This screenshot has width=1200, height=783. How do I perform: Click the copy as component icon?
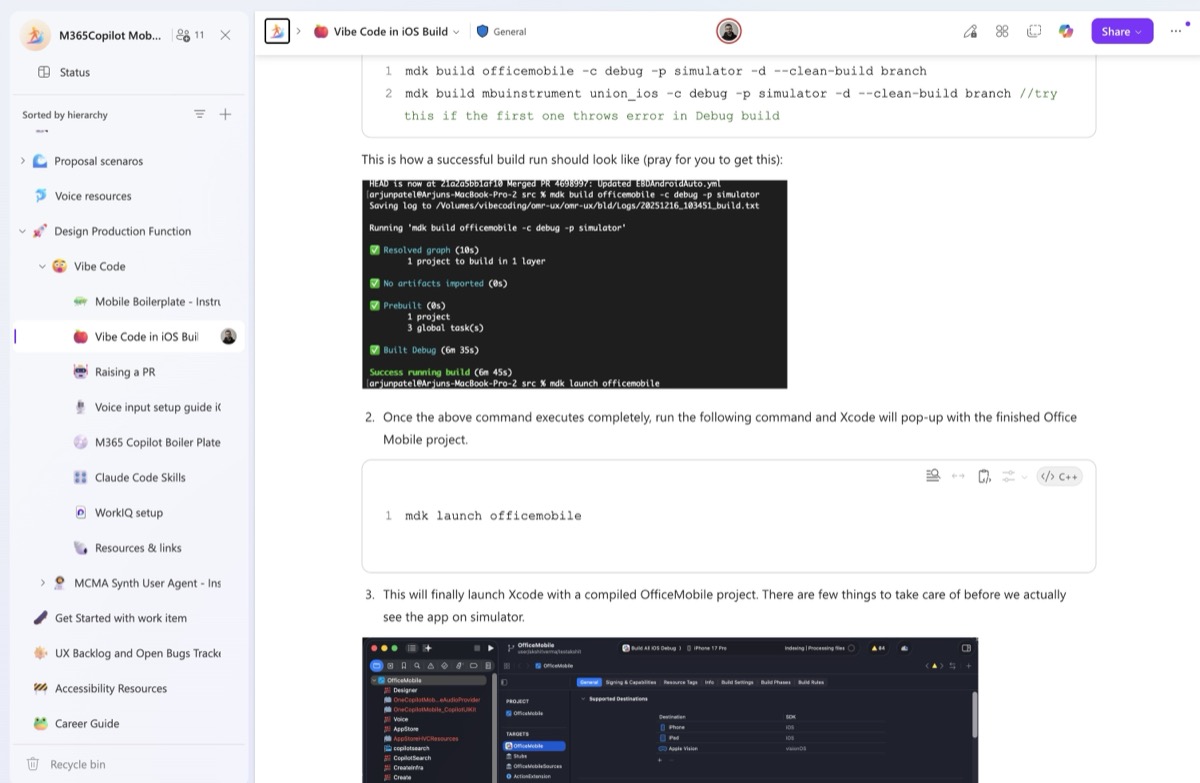tap(1034, 32)
